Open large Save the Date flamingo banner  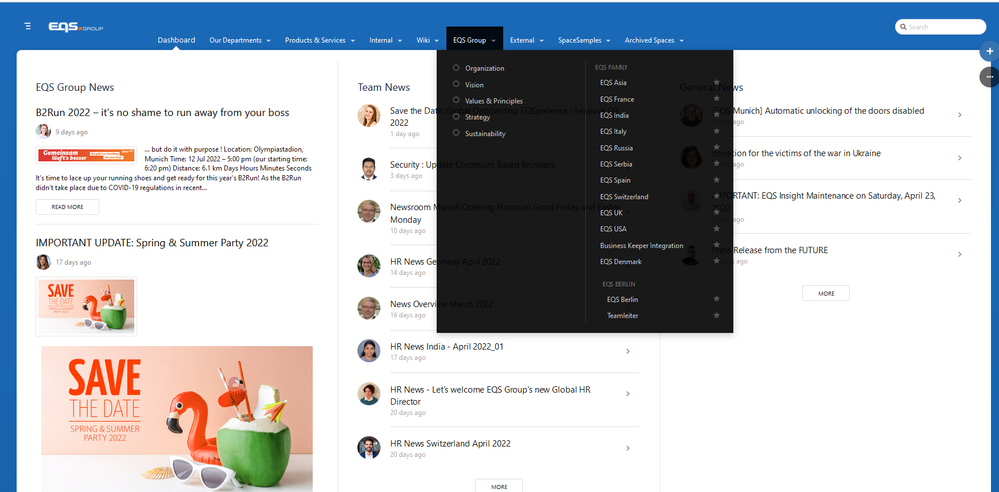(x=177, y=419)
